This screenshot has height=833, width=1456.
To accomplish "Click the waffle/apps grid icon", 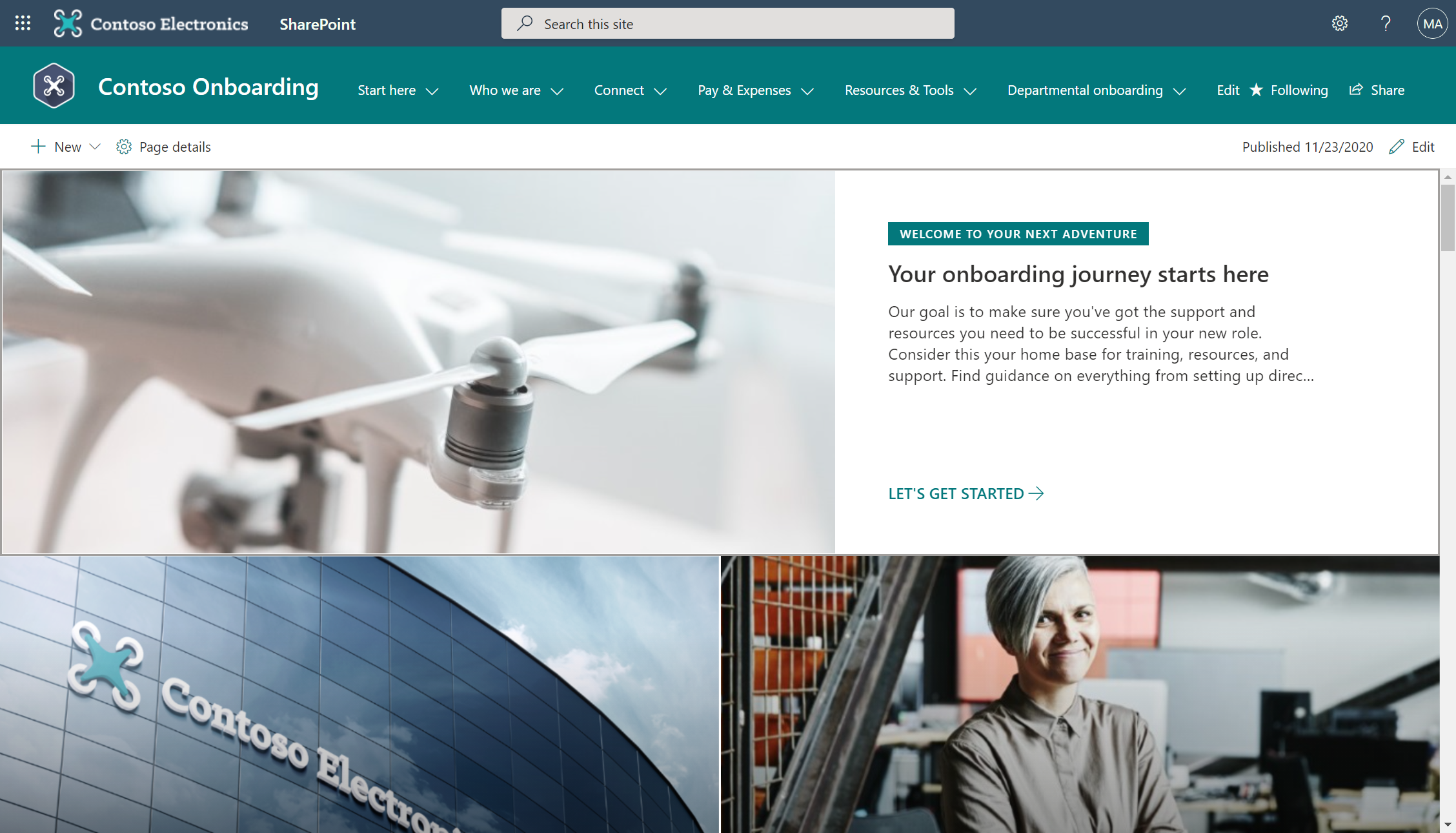I will pos(23,23).
